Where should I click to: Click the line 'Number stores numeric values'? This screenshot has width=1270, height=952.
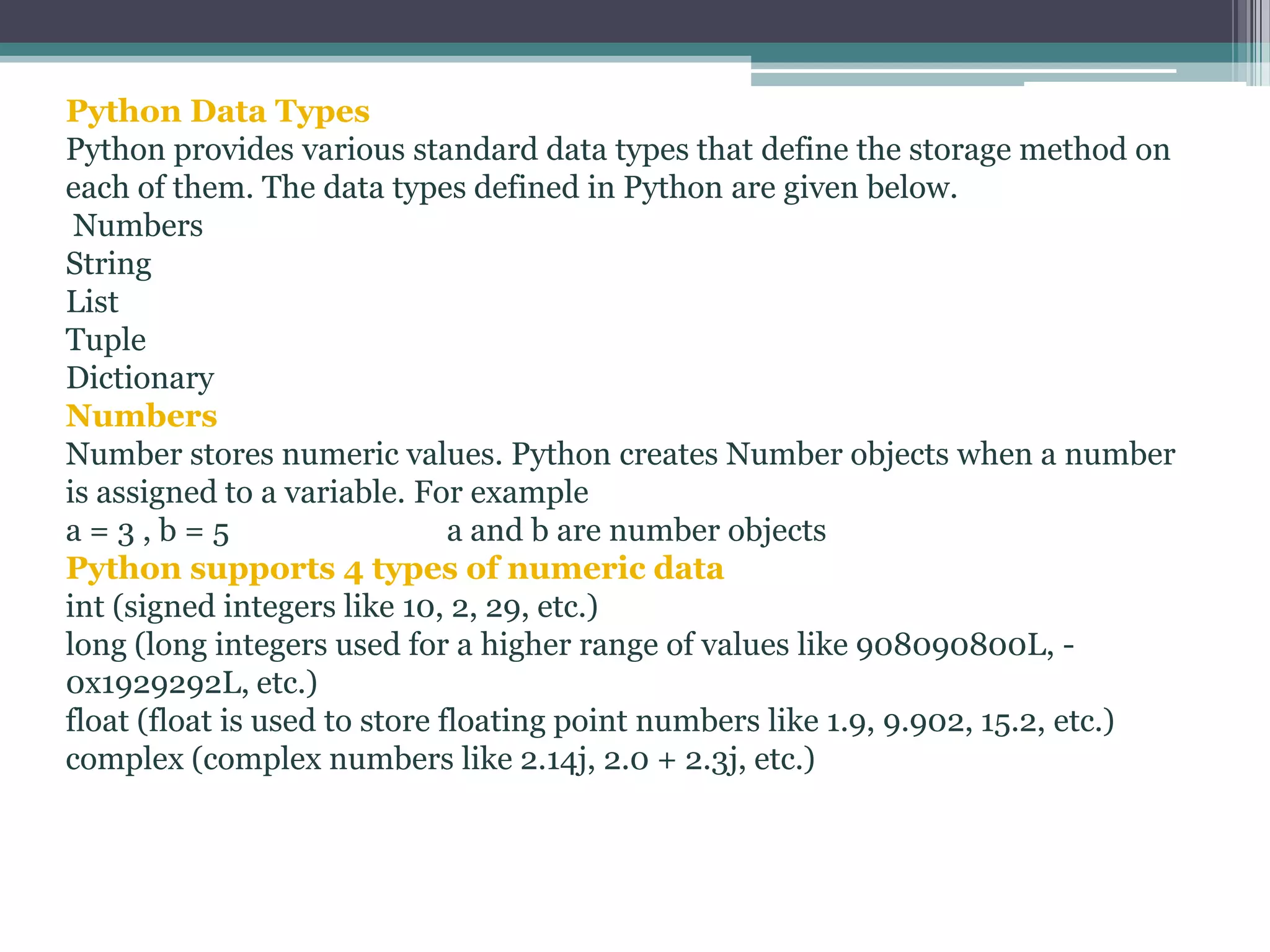(x=621, y=455)
